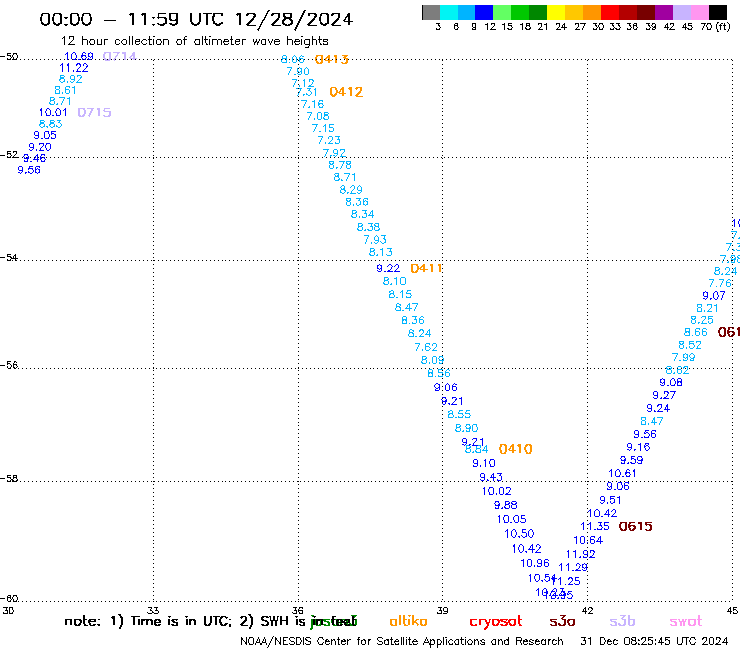Select wave height value 9.07
The image size is (740, 650).
714,296
